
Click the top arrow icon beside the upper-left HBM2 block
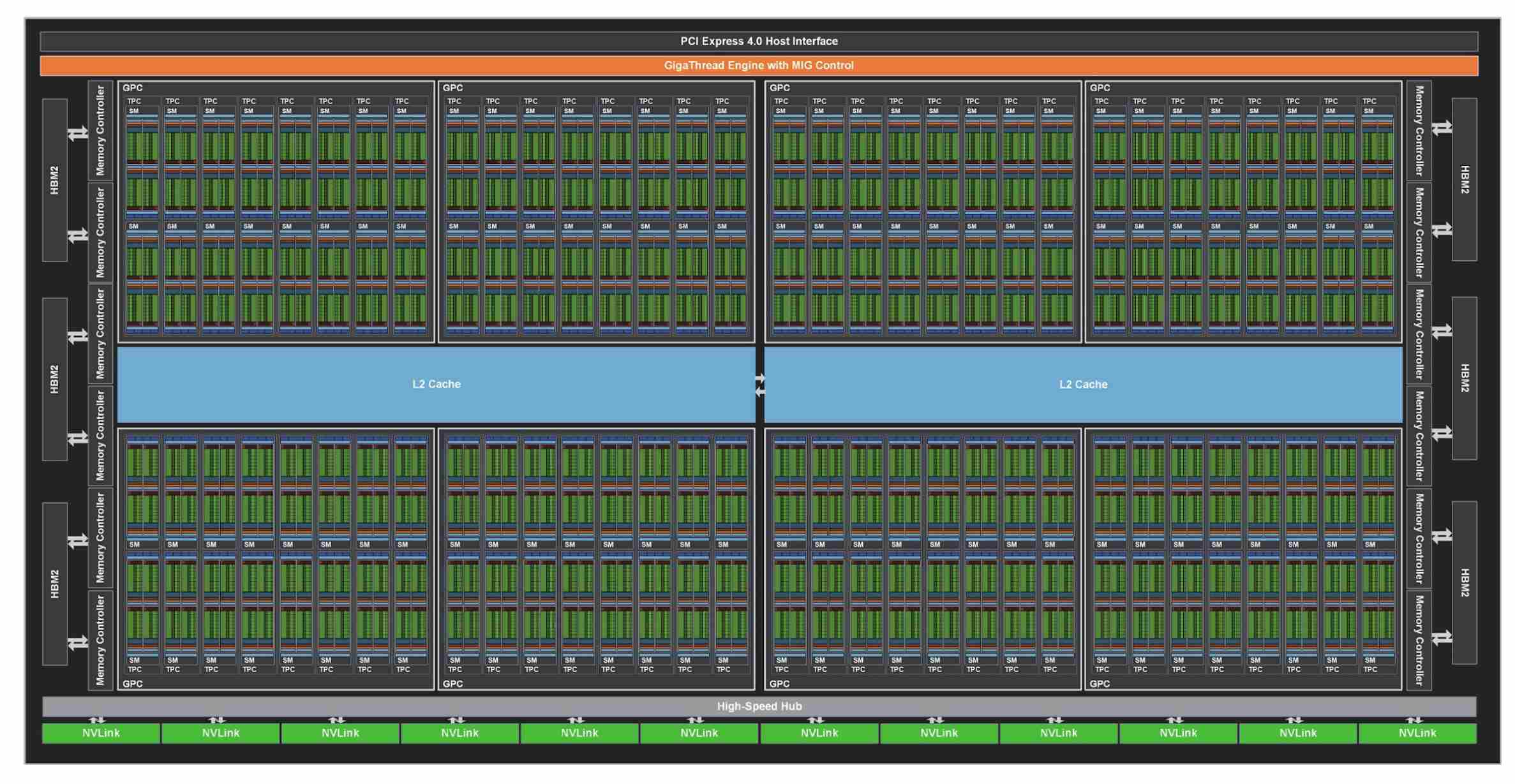coord(78,134)
